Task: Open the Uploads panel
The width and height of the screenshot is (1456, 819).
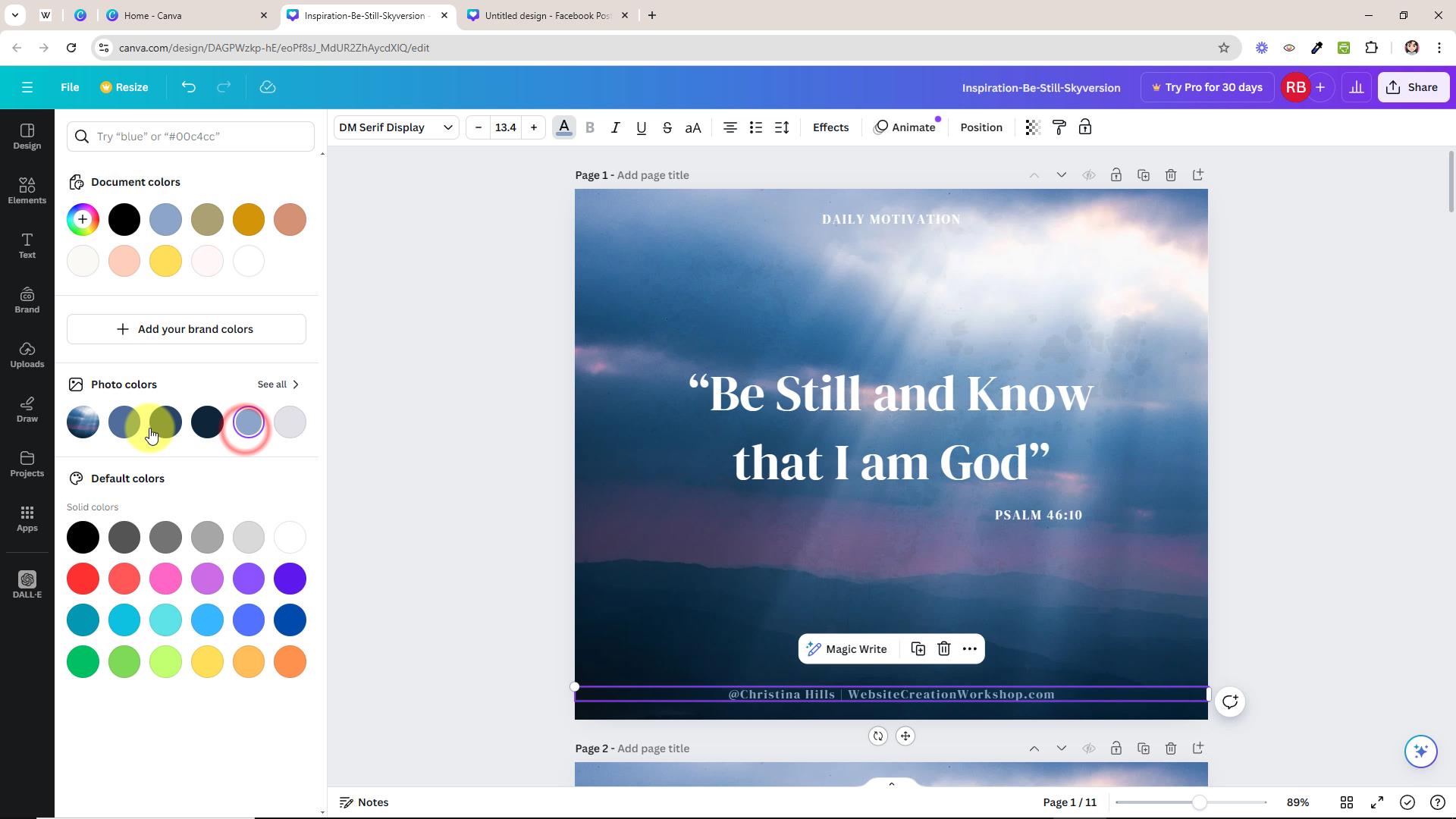Action: (x=27, y=354)
